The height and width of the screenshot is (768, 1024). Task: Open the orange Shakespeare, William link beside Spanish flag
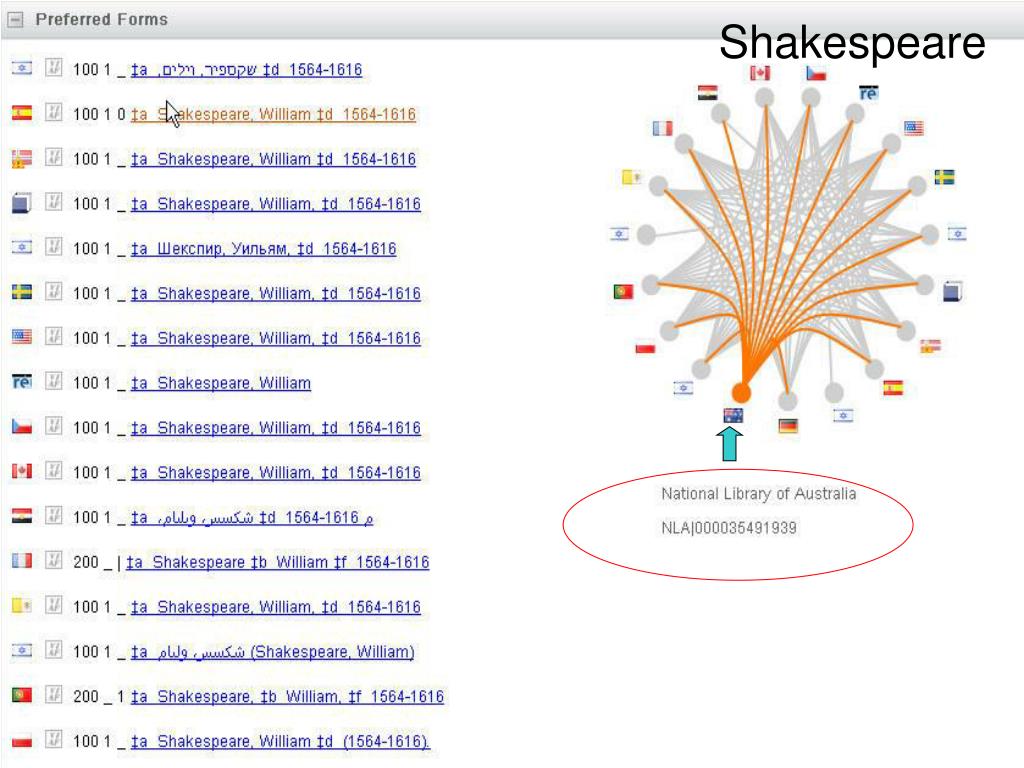[273, 114]
